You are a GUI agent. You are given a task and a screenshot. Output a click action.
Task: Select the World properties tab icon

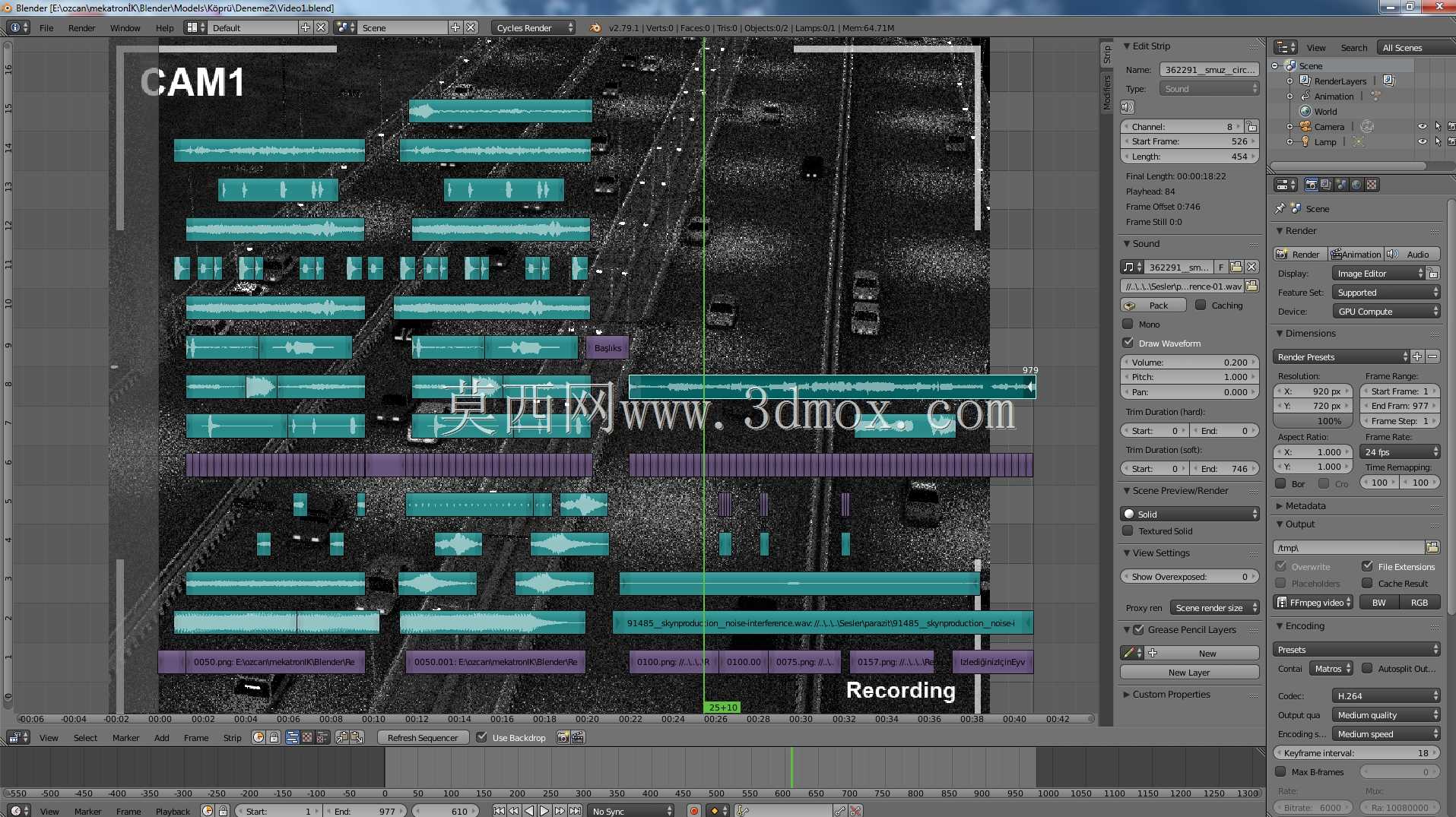[x=1356, y=185]
